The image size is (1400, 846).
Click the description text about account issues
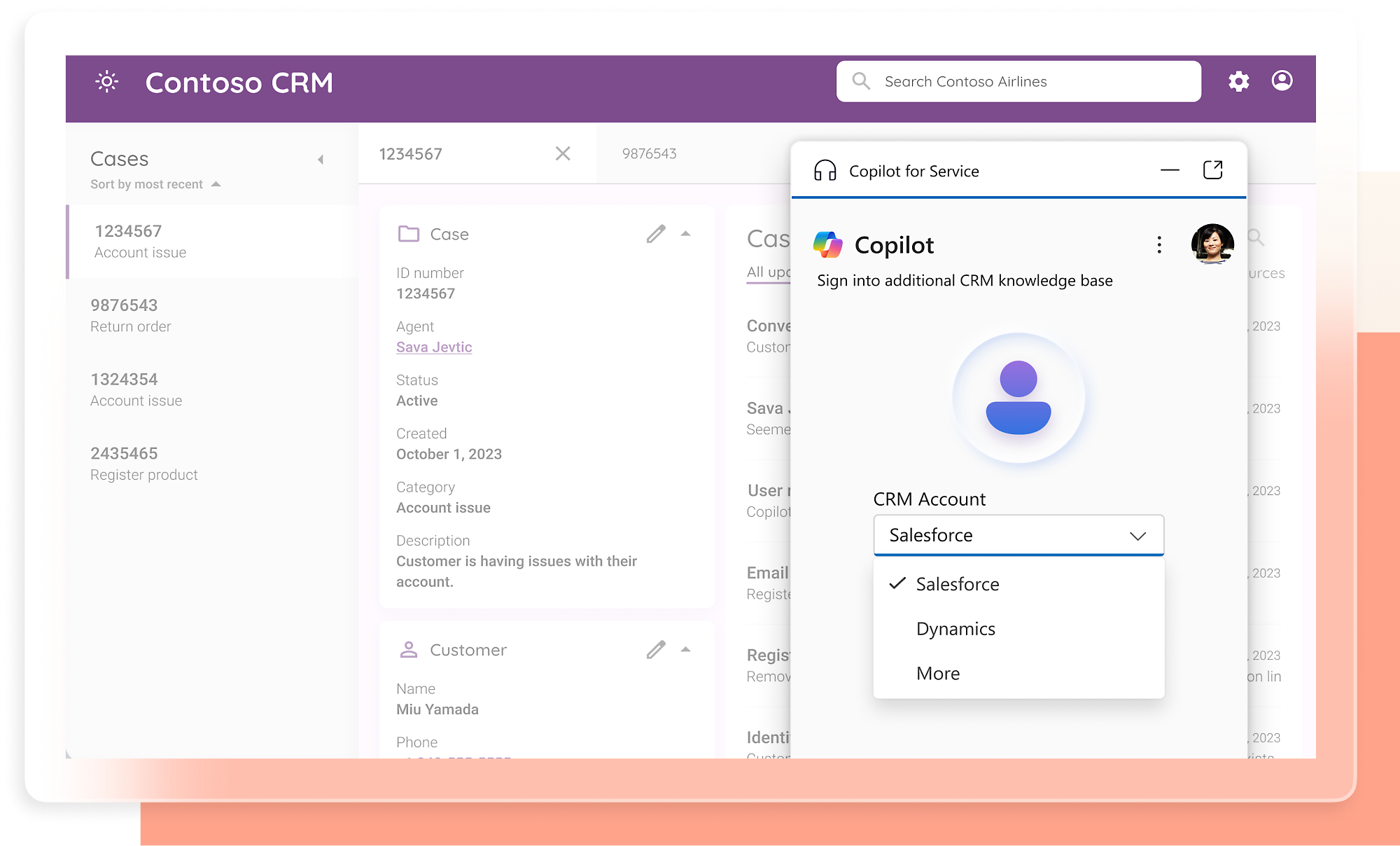517,571
